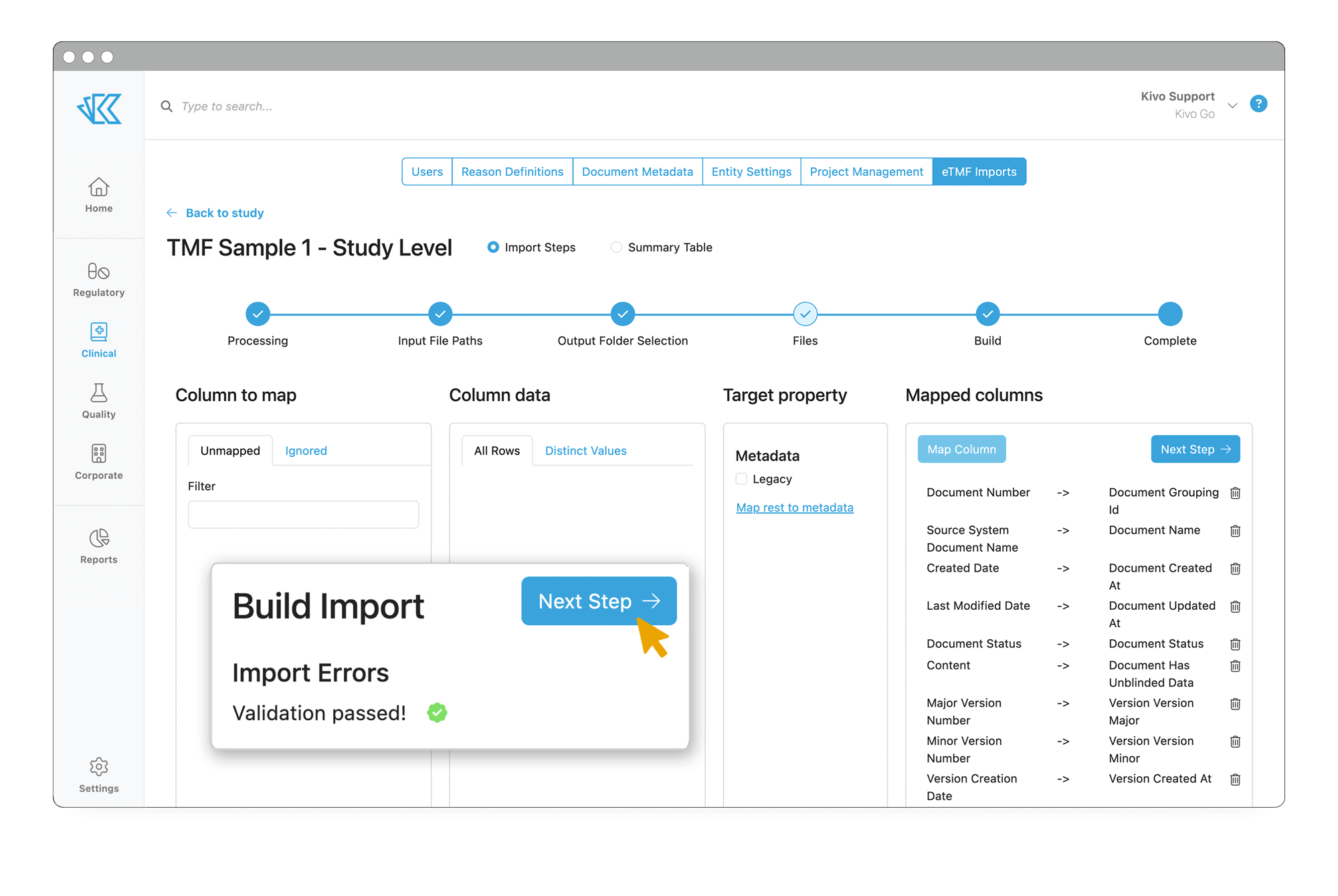Delete the Created Date mapping

pyautogui.click(x=1236, y=568)
